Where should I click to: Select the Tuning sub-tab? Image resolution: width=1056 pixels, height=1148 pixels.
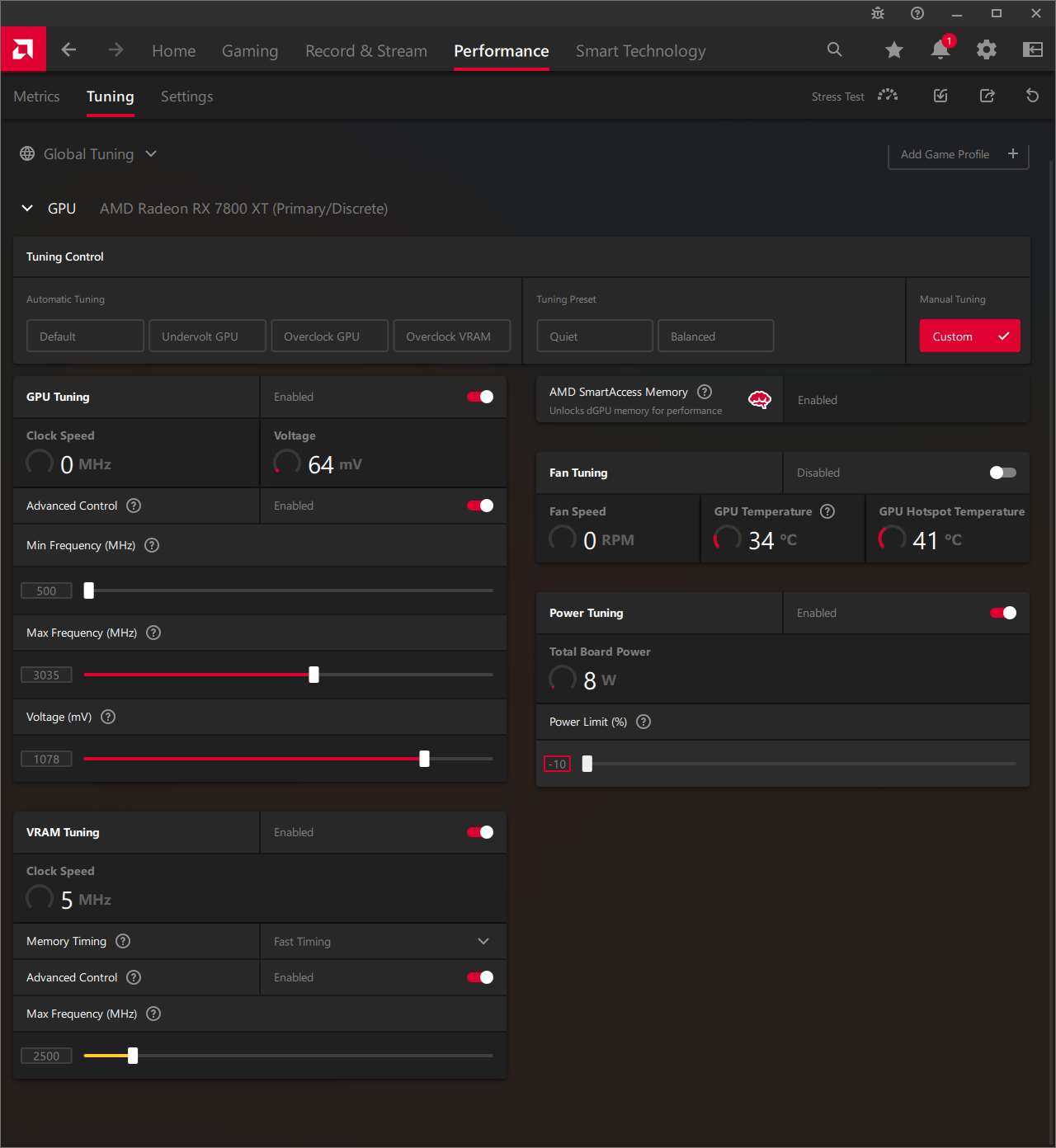[111, 96]
